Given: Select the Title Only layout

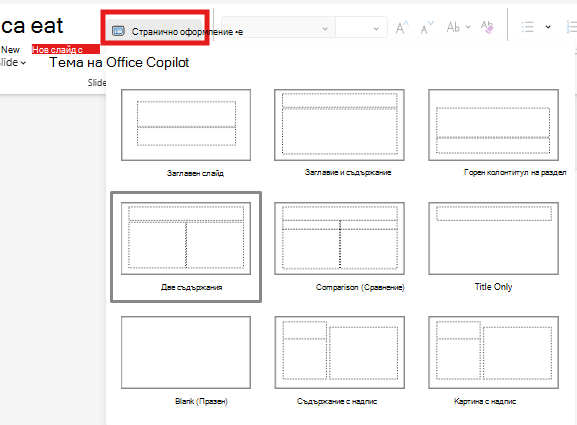Looking at the screenshot, I should pyautogui.click(x=493, y=247).
